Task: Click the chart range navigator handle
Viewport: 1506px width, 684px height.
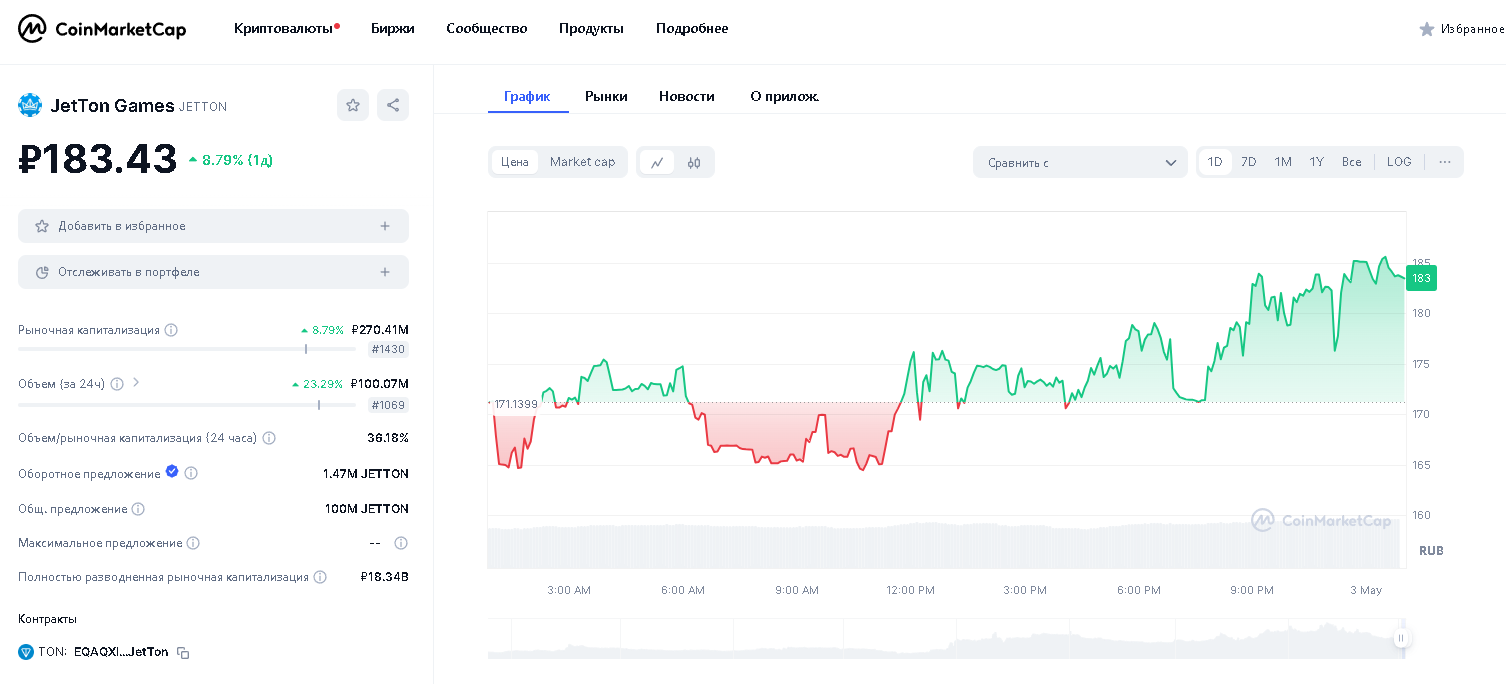Action: [1401, 638]
